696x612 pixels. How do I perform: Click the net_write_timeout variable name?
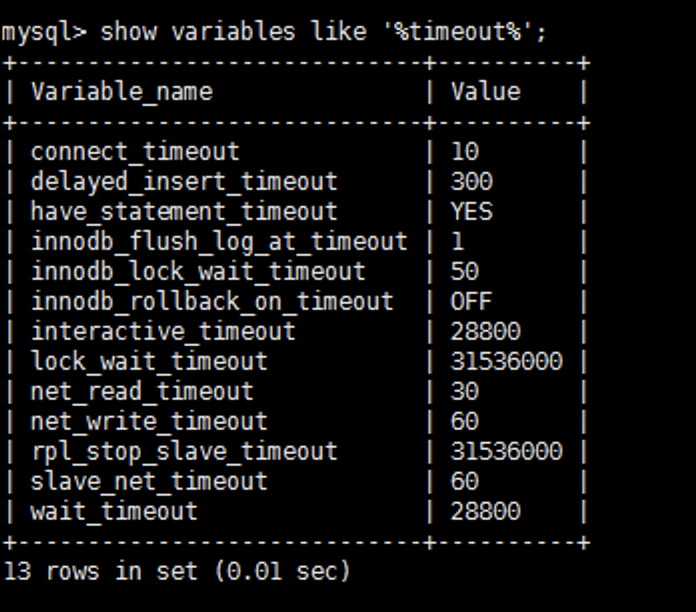149,422
